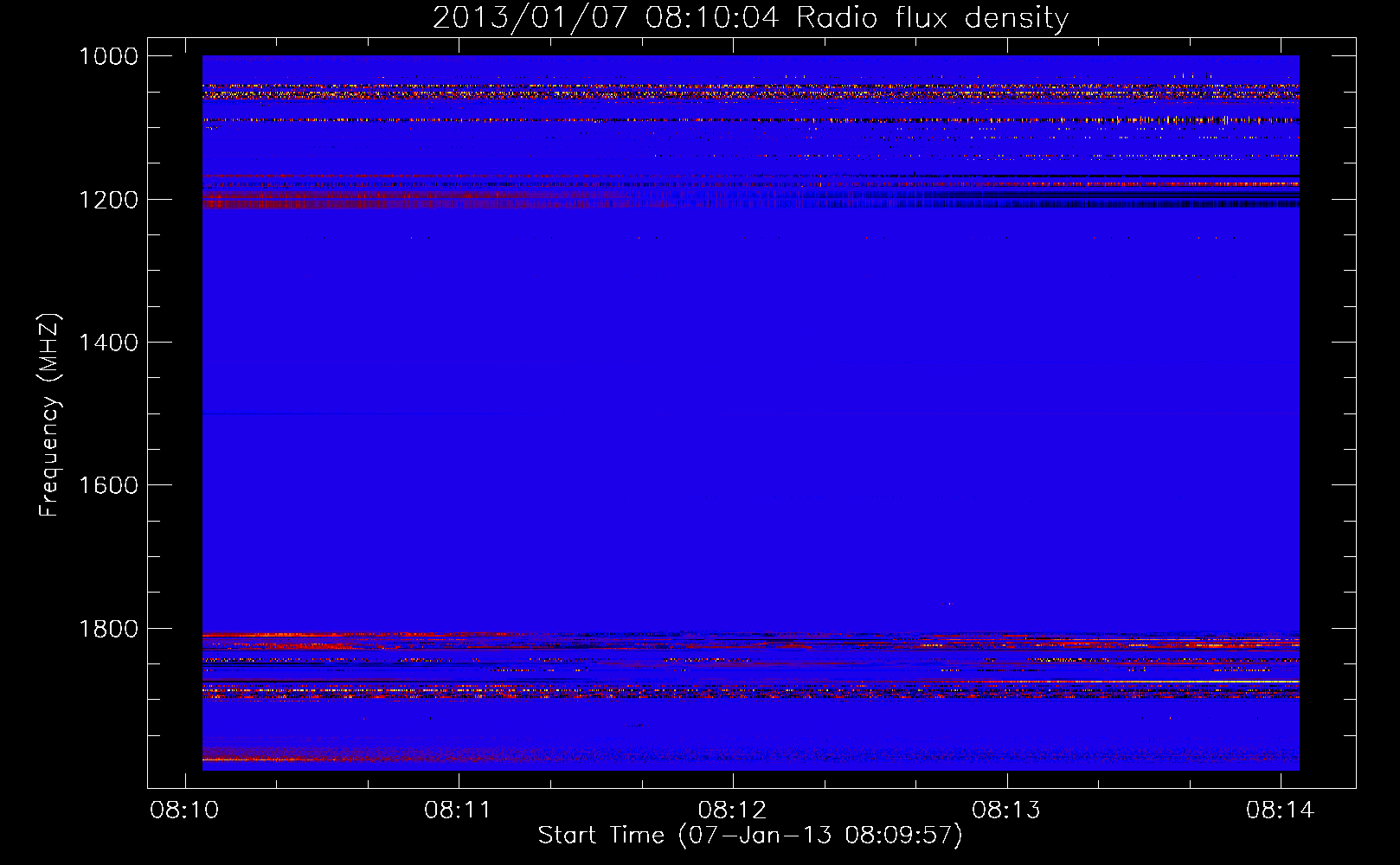Click the 08:12 time axis label
1400x865 pixels.
[732, 811]
